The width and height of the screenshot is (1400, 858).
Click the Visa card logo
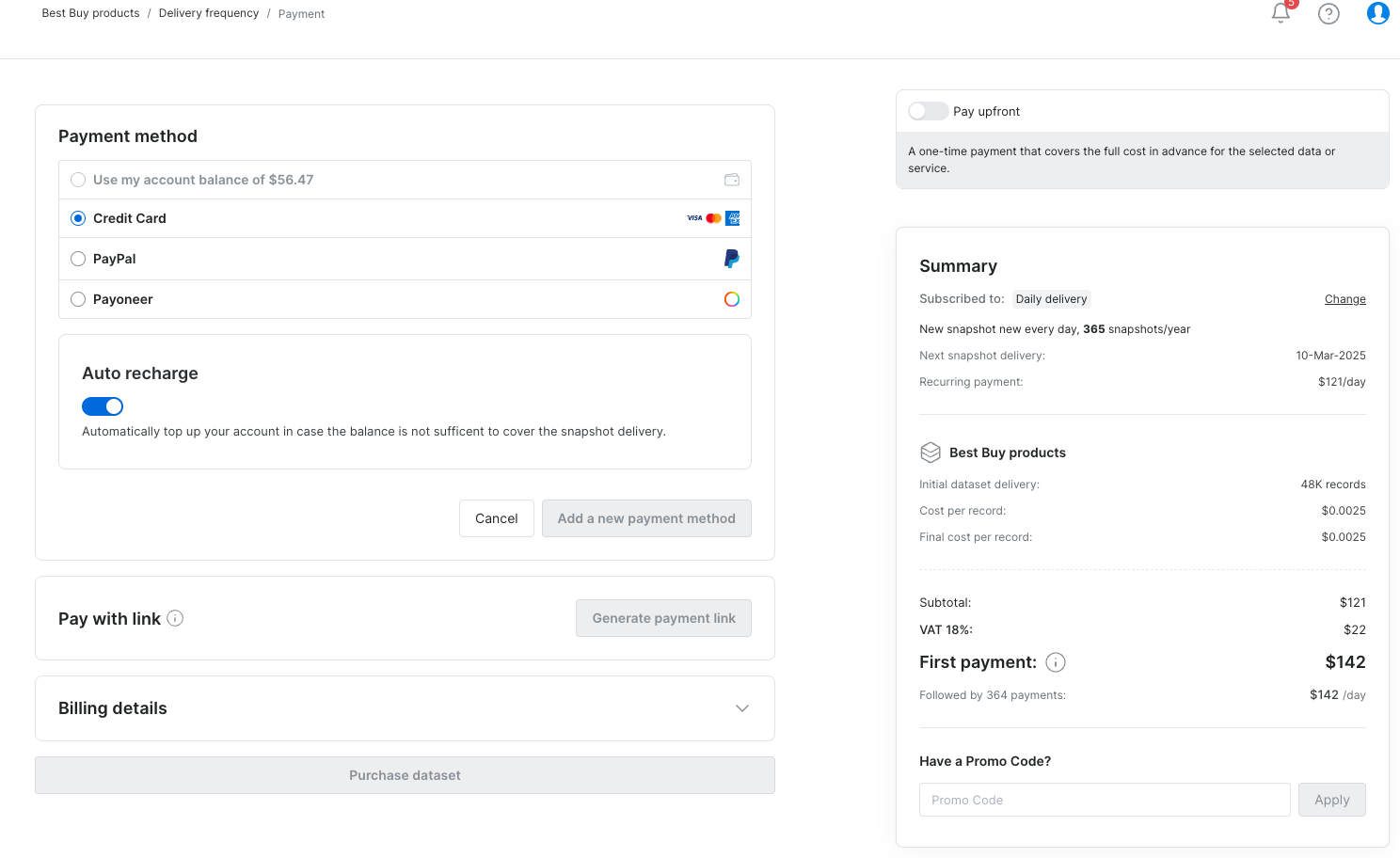[694, 218]
